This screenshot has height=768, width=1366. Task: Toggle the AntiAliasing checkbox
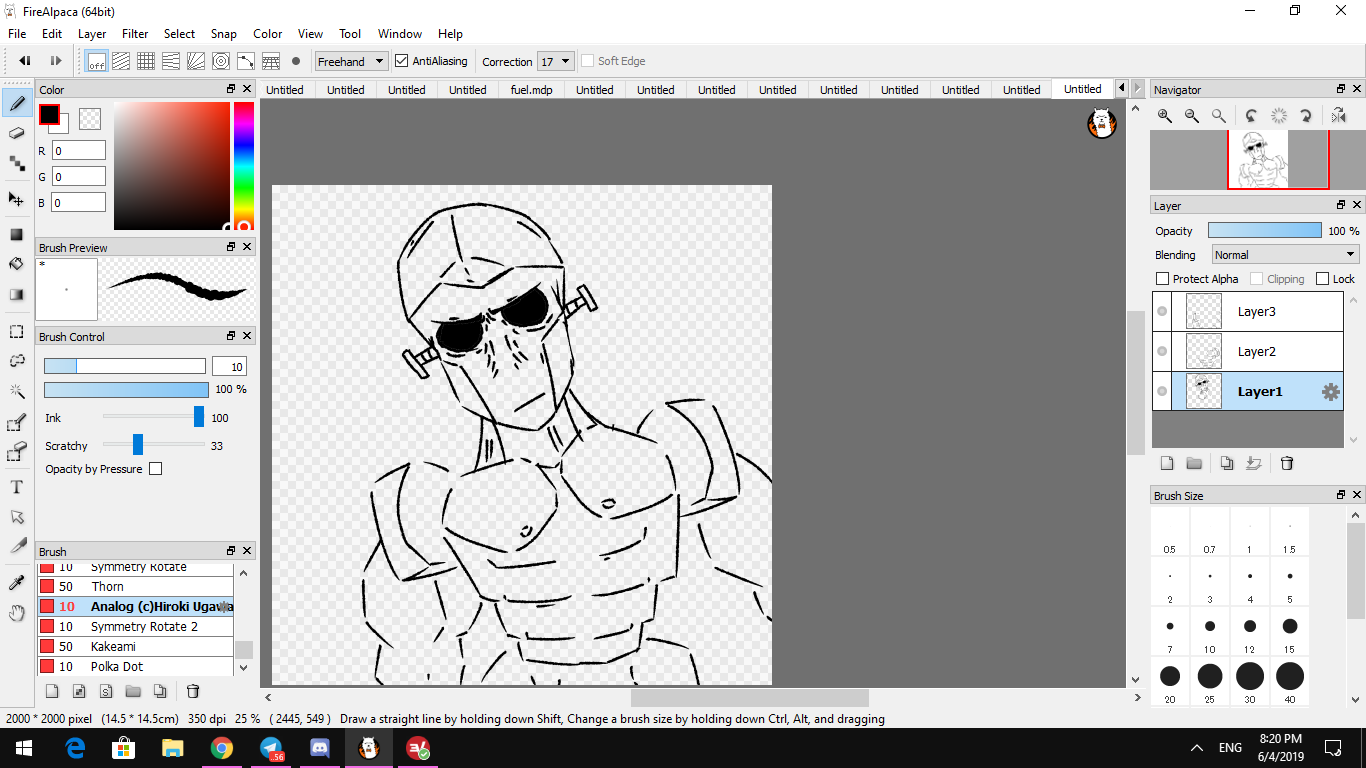[402, 61]
